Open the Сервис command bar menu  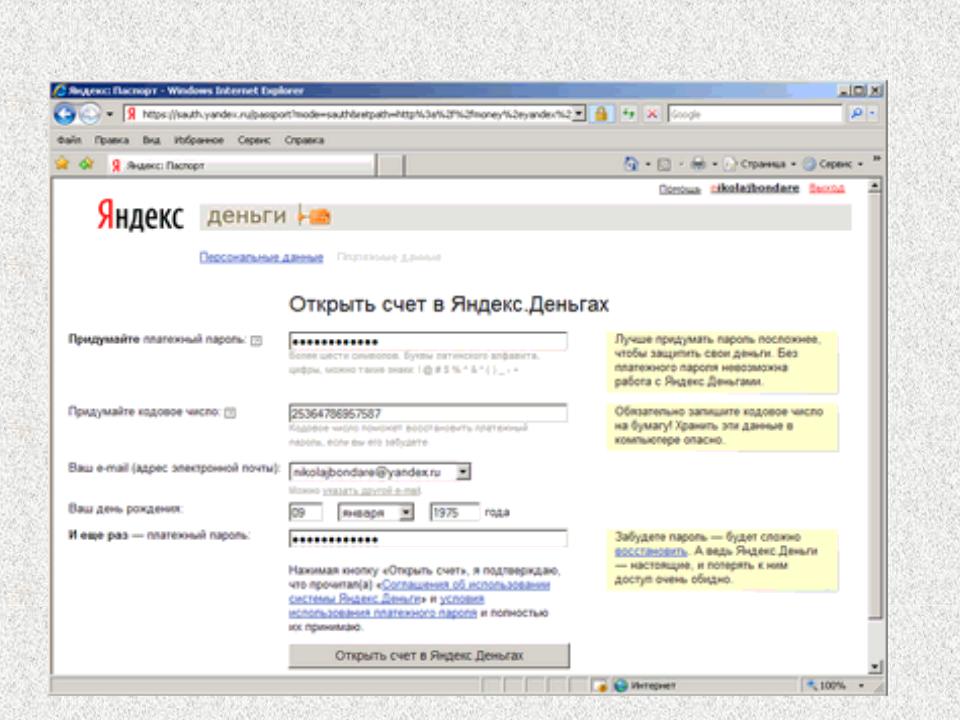pos(833,164)
